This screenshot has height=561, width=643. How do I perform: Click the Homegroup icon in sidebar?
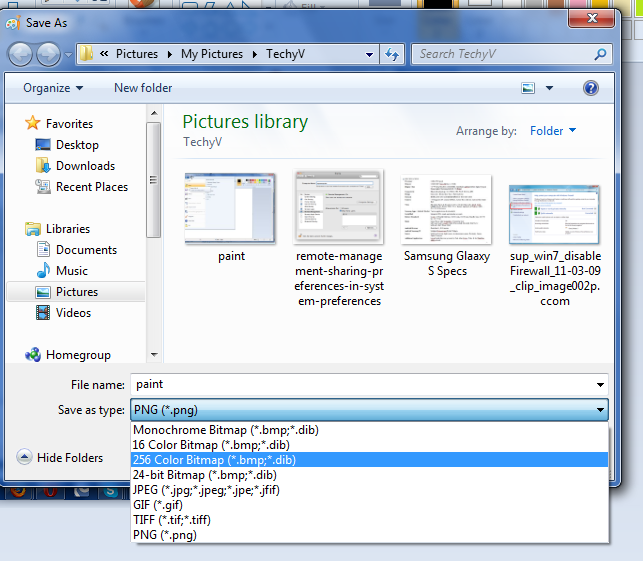[x=33, y=355]
